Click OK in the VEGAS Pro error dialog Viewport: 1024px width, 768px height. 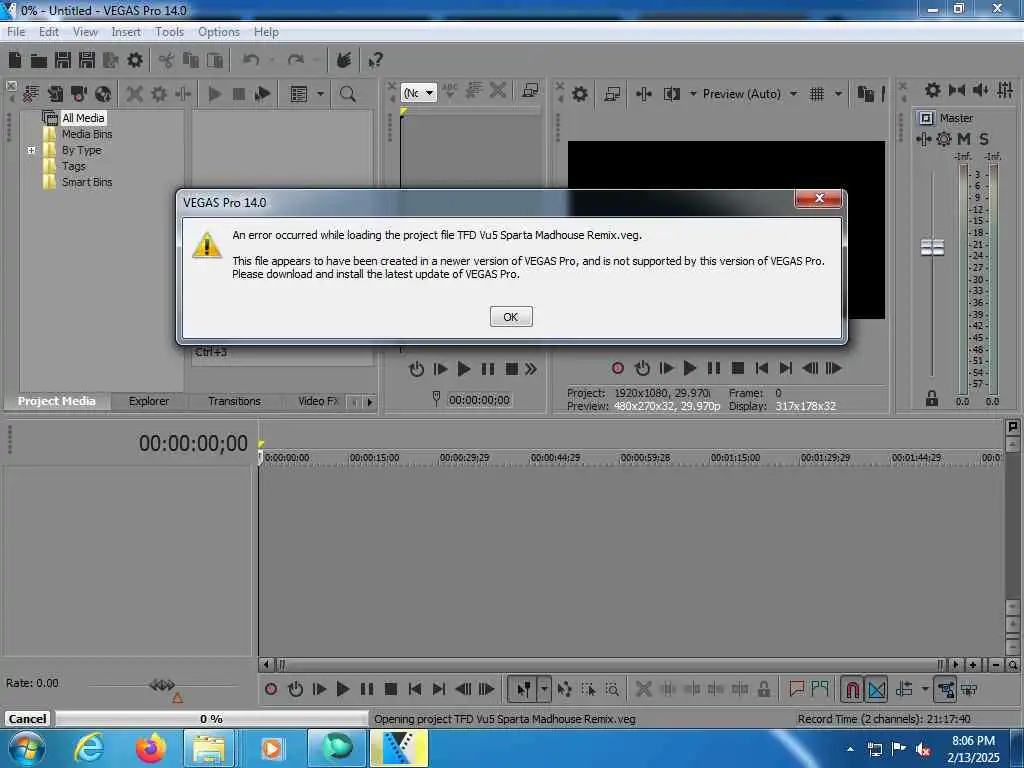511,317
